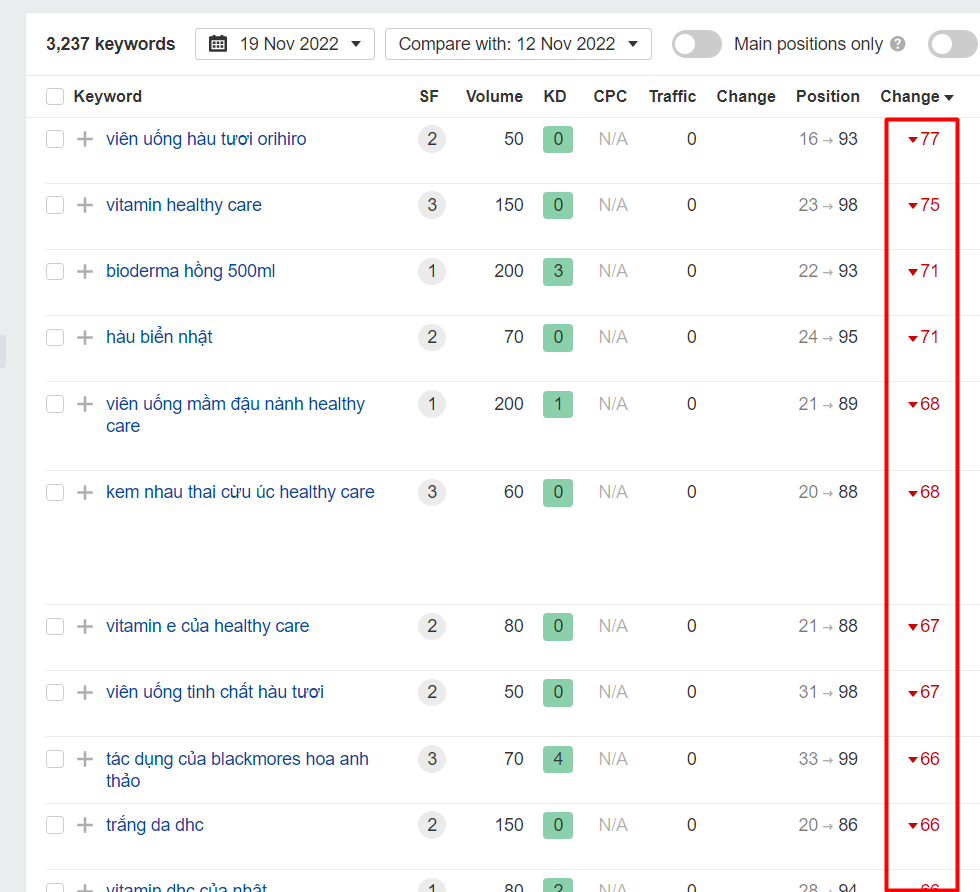Screen dimensions: 980x892
Task: Expand plus icon for bioderma hồng 500ml
Action: point(85,271)
